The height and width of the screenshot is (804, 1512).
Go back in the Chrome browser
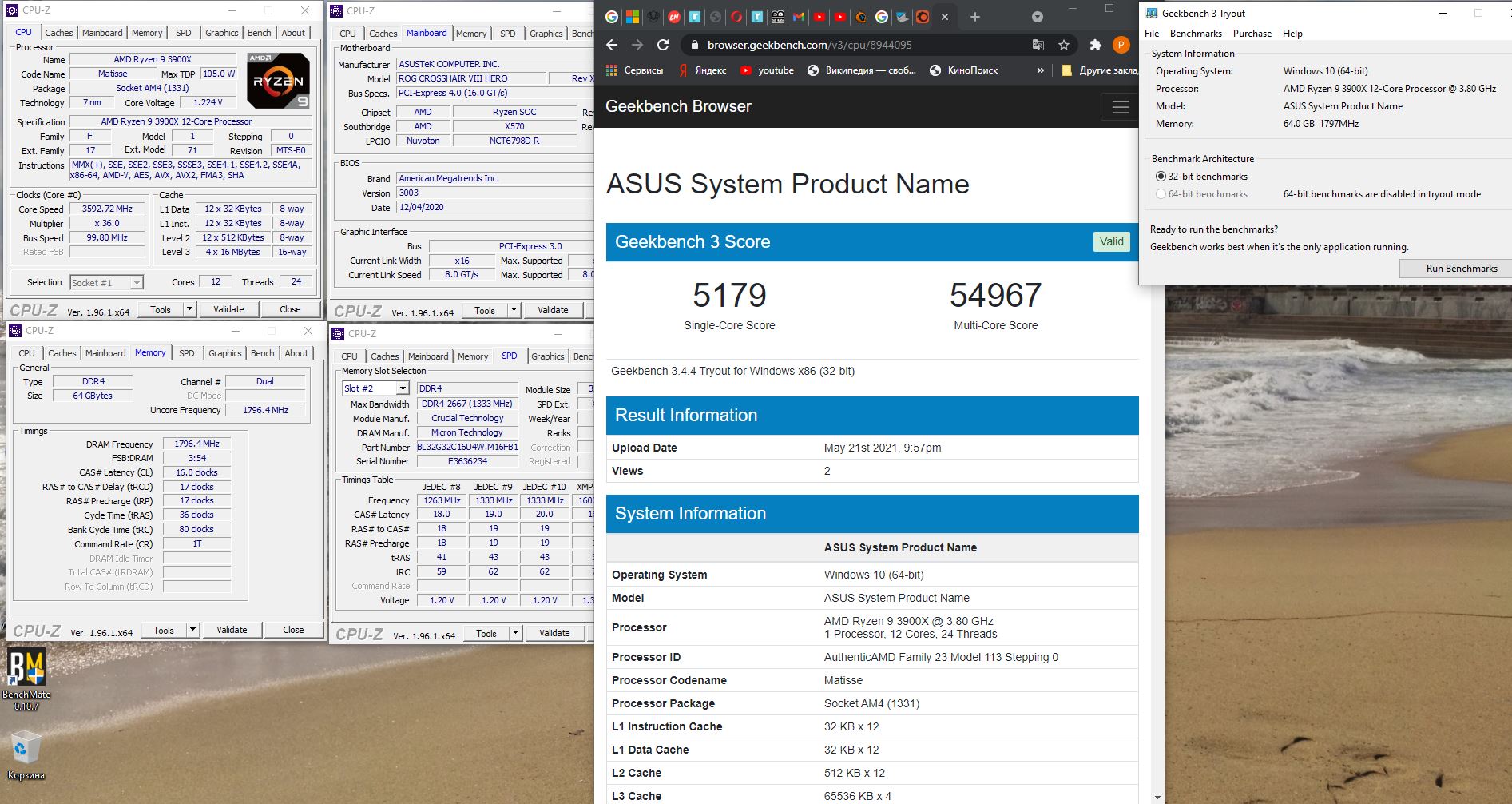coord(611,45)
